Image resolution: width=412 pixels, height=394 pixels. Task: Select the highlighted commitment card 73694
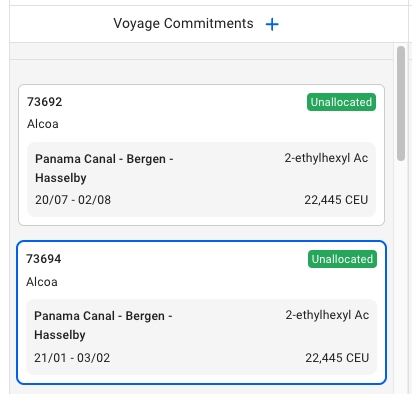[201, 312]
